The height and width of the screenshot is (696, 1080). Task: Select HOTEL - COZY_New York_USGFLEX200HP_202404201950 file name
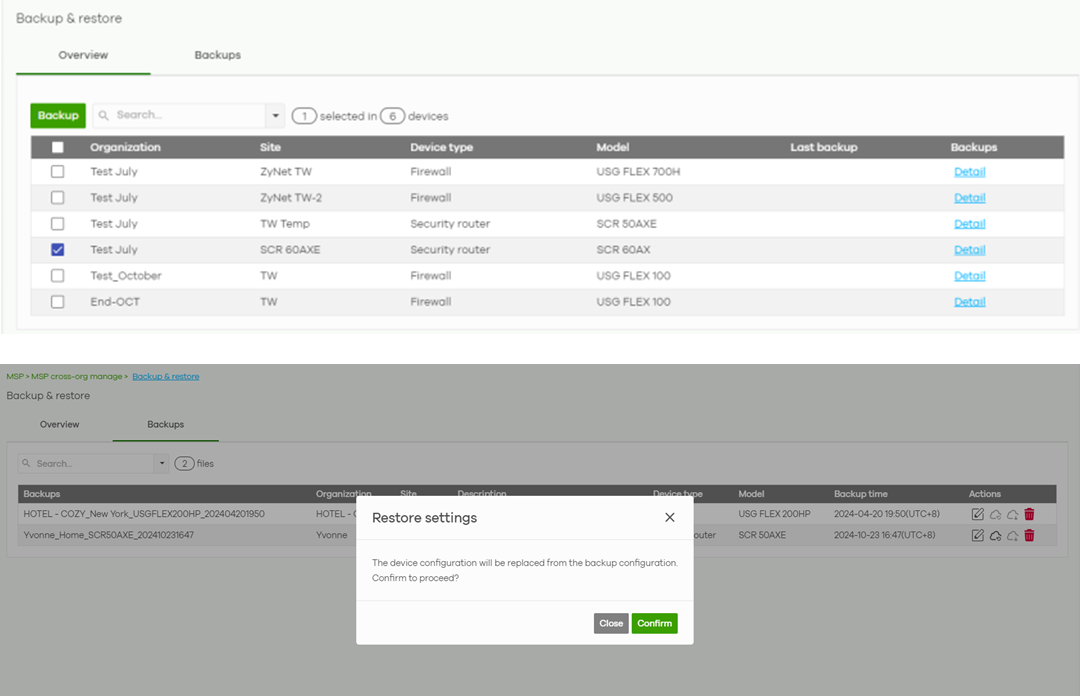[x=144, y=514]
